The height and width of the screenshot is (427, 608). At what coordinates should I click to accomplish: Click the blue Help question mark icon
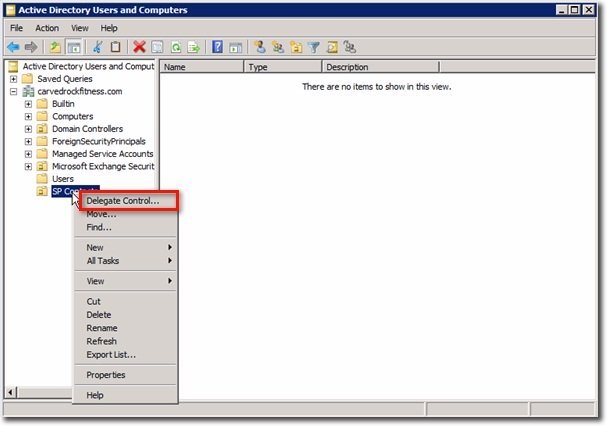click(218, 47)
